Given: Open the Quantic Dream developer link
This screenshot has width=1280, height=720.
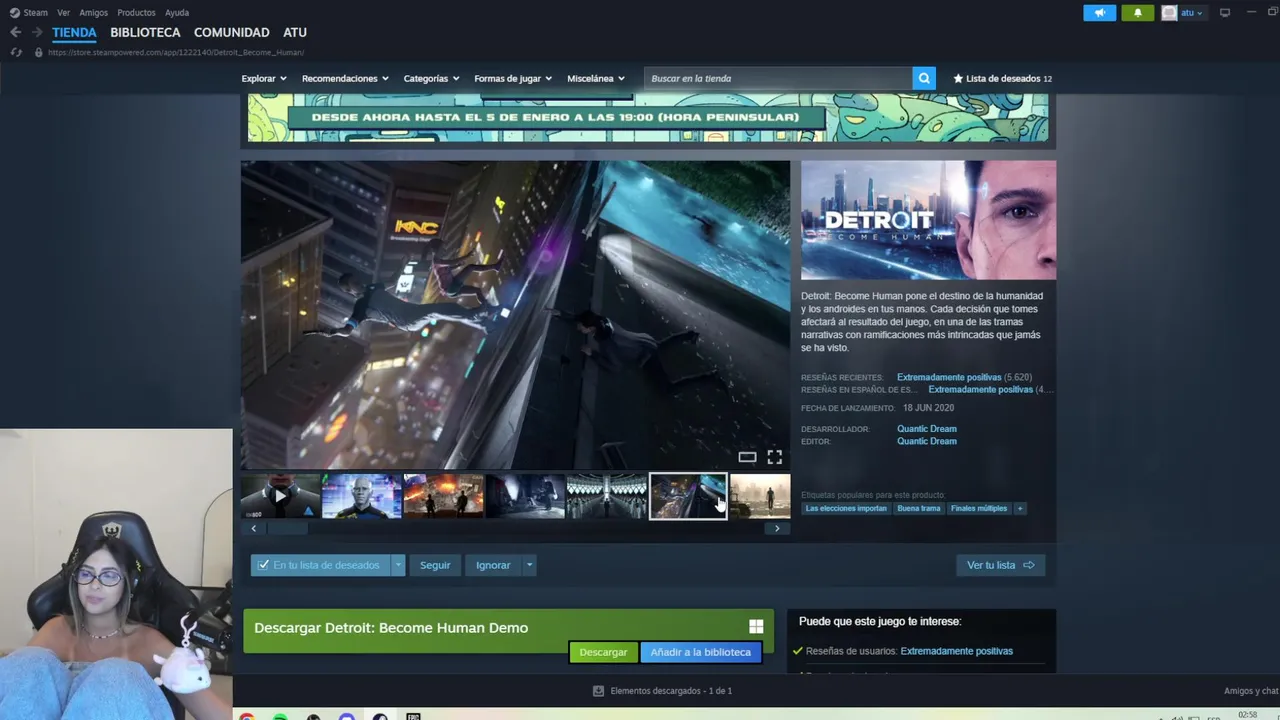Looking at the screenshot, I should pos(926,429).
